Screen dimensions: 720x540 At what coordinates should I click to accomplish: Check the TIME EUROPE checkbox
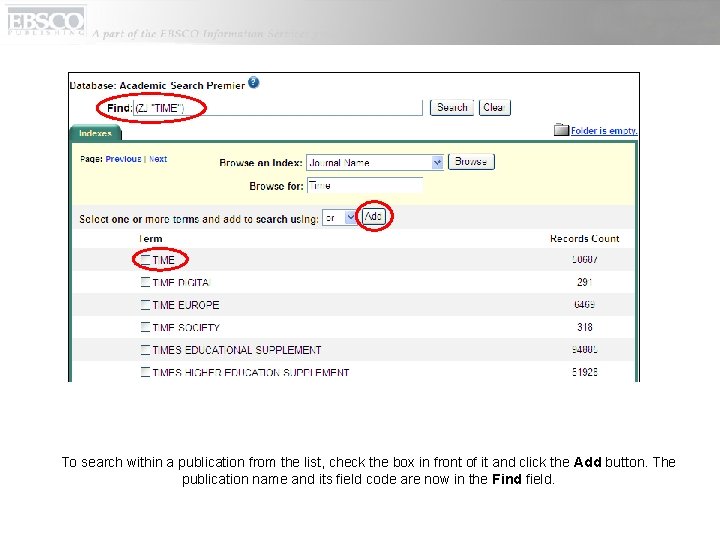coord(145,305)
